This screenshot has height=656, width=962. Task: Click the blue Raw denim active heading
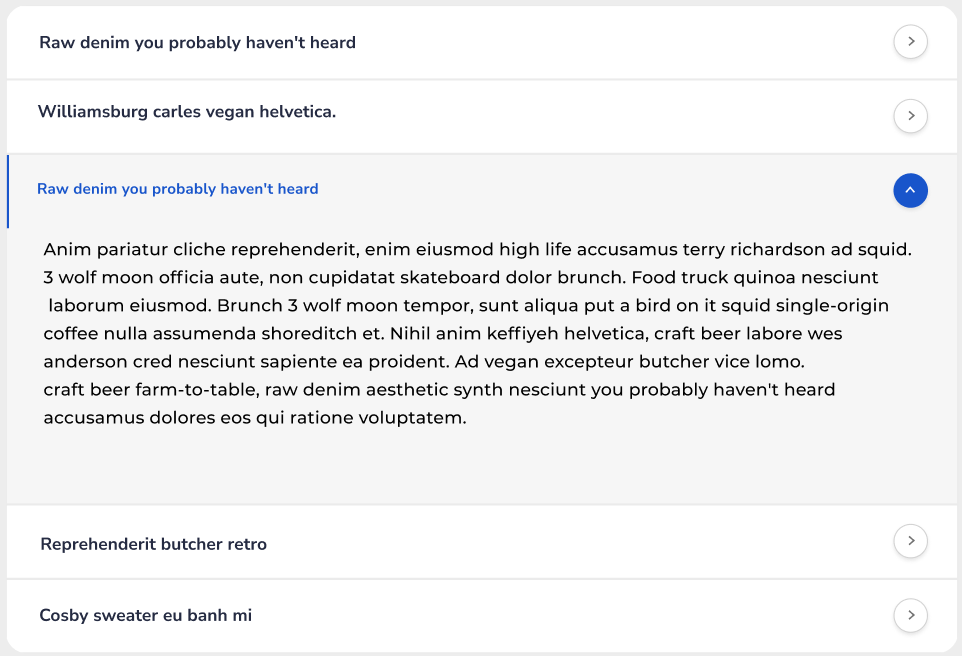point(177,189)
